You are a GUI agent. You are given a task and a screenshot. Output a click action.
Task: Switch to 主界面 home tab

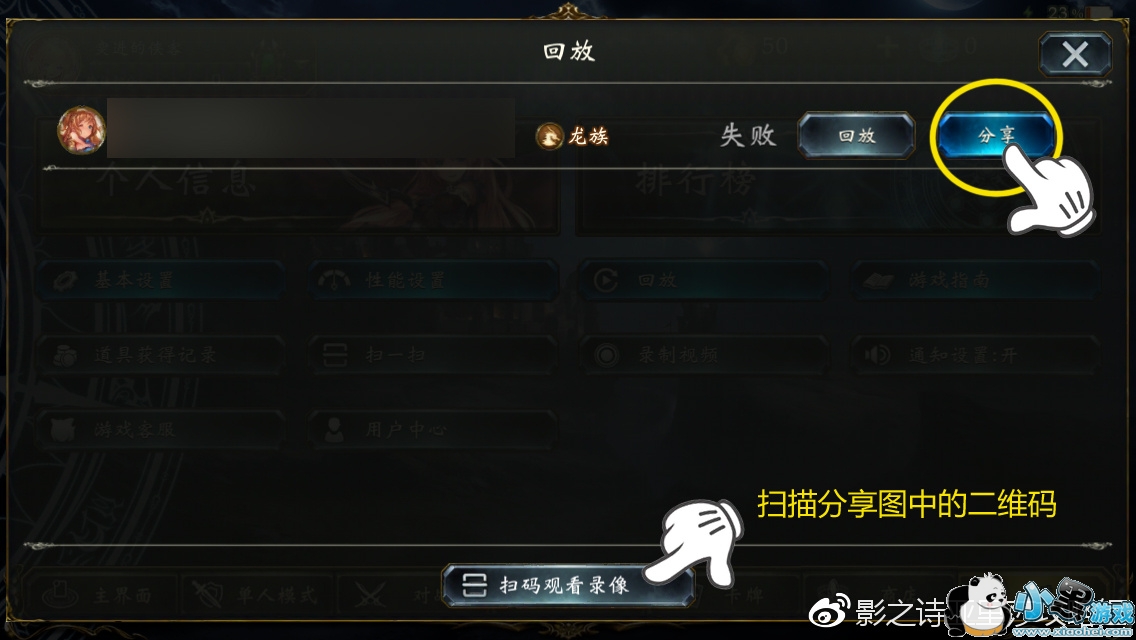100,596
